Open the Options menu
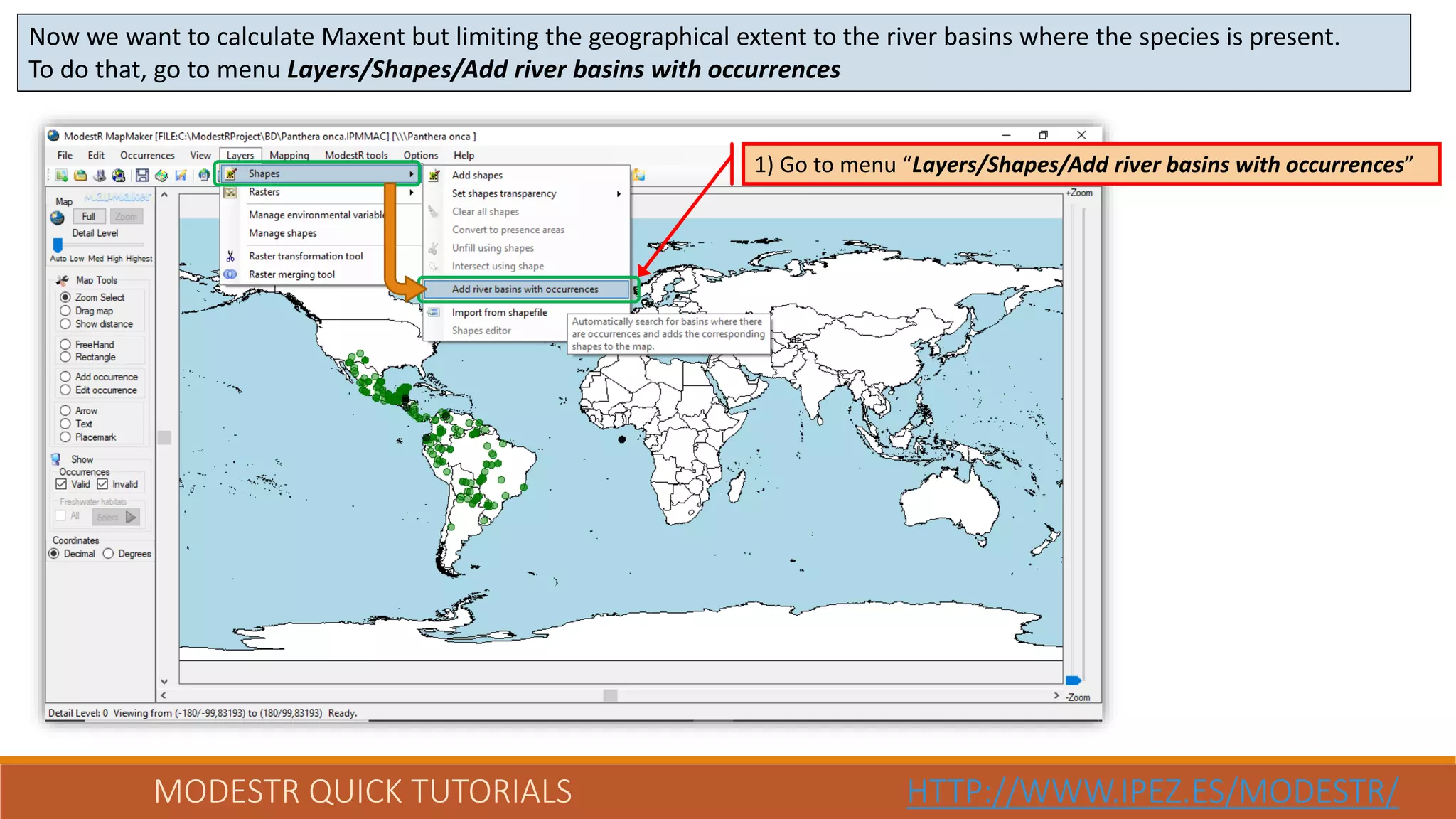The width and height of the screenshot is (1456, 819). point(421,155)
